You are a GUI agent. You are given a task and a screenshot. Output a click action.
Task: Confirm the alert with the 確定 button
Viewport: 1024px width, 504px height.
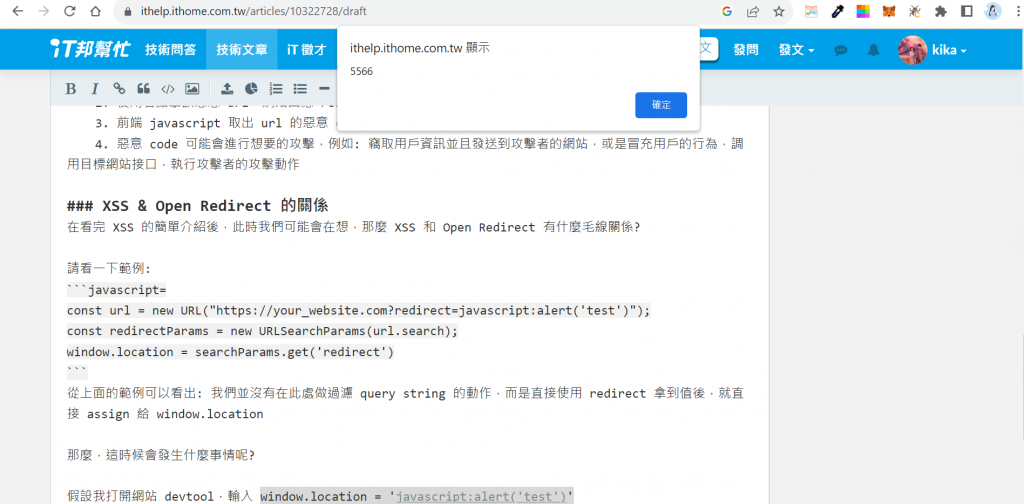click(x=661, y=105)
